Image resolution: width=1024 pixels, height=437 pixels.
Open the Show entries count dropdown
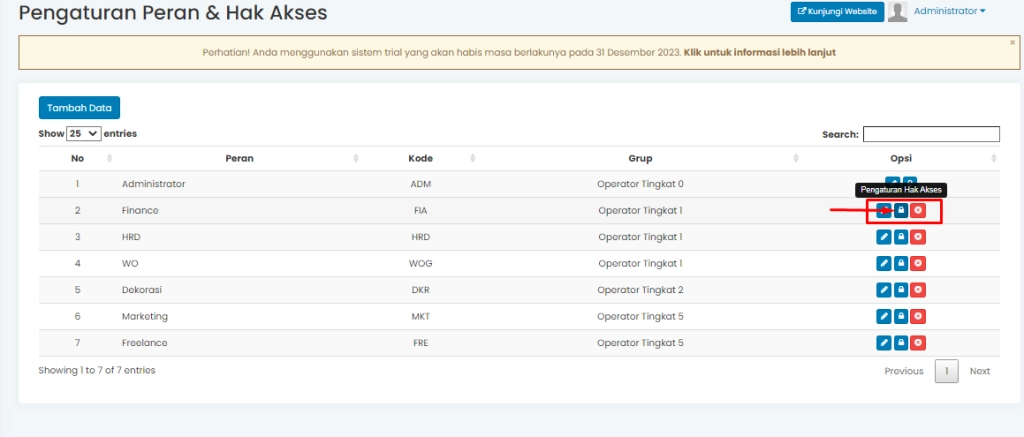(83, 133)
